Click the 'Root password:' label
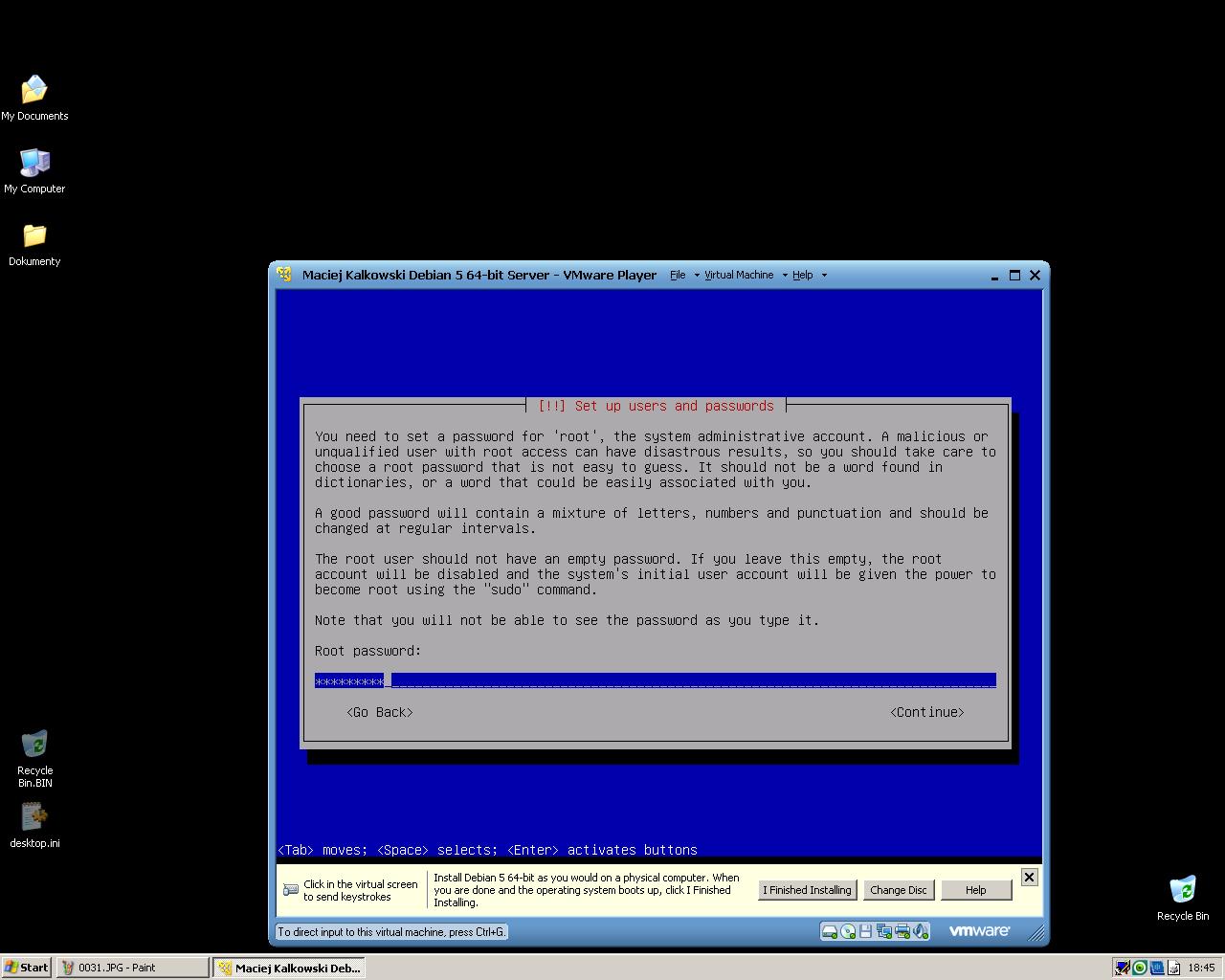Image resolution: width=1225 pixels, height=980 pixels. pyautogui.click(x=368, y=651)
